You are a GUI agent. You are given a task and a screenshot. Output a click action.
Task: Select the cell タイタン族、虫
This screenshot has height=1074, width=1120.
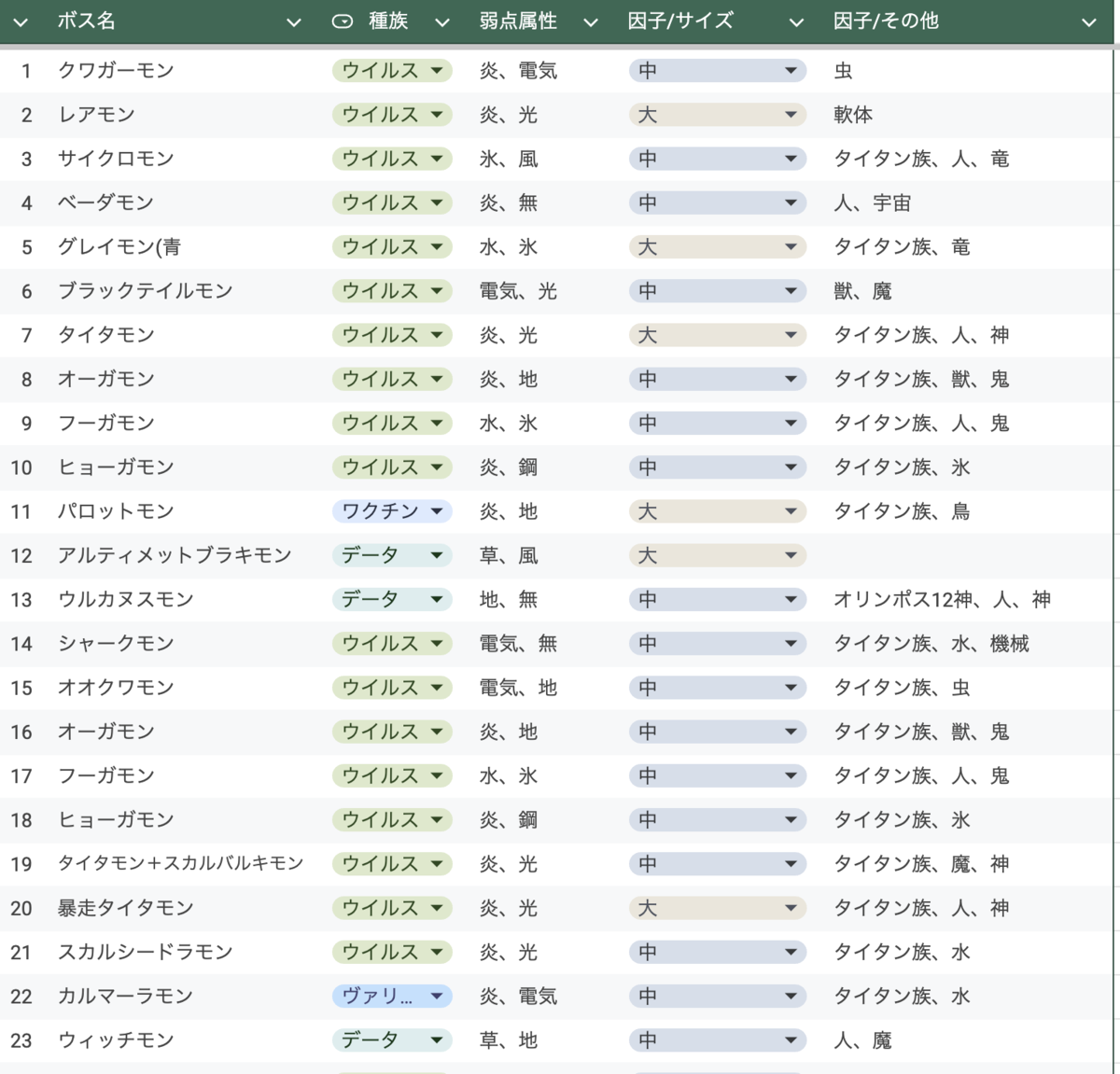coord(902,688)
